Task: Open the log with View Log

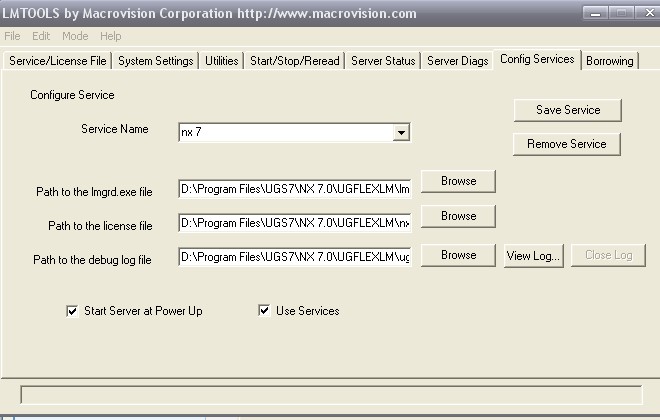Action: (534, 255)
